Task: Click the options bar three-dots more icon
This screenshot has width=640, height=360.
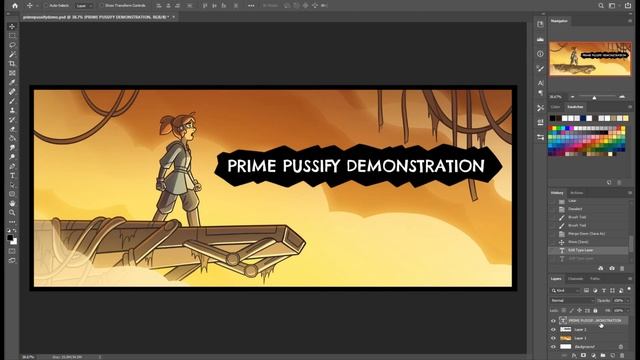Action: point(251,6)
